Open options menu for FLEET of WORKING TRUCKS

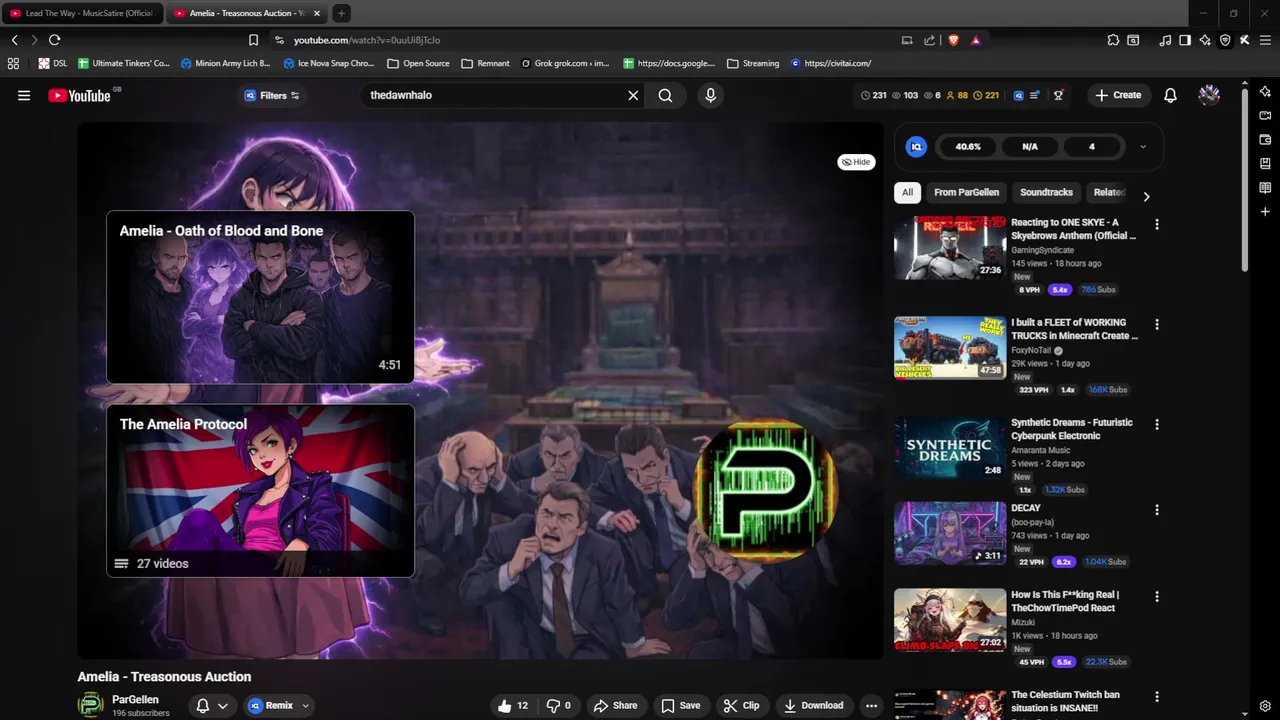click(x=1157, y=324)
